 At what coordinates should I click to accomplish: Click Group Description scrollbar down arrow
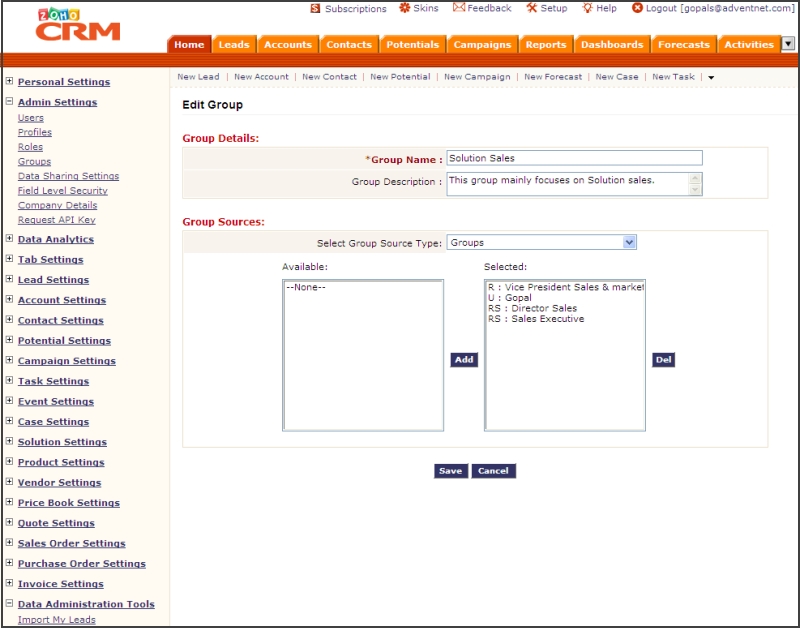(x=695, y=190)
